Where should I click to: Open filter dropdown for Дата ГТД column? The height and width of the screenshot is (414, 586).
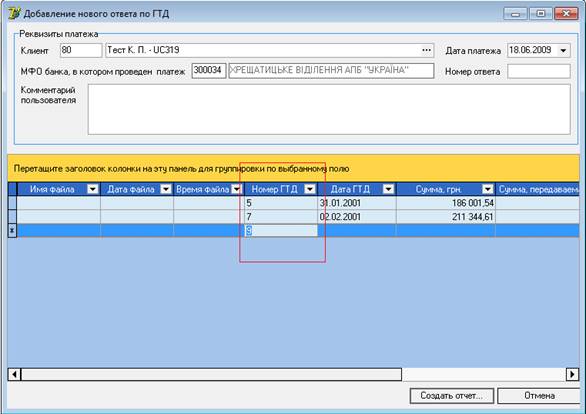pyautogui.click(x=388, y=189)
